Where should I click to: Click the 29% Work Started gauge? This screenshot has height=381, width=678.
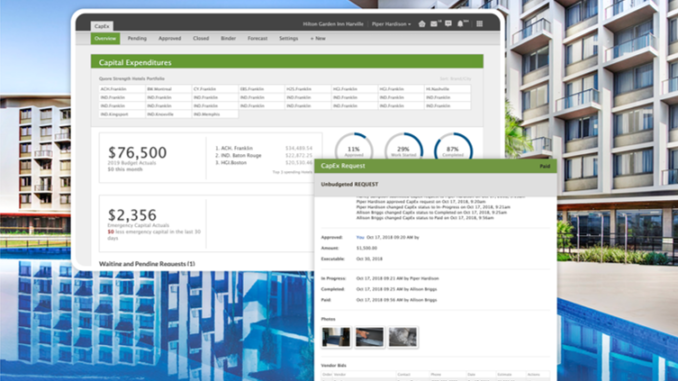403,146
